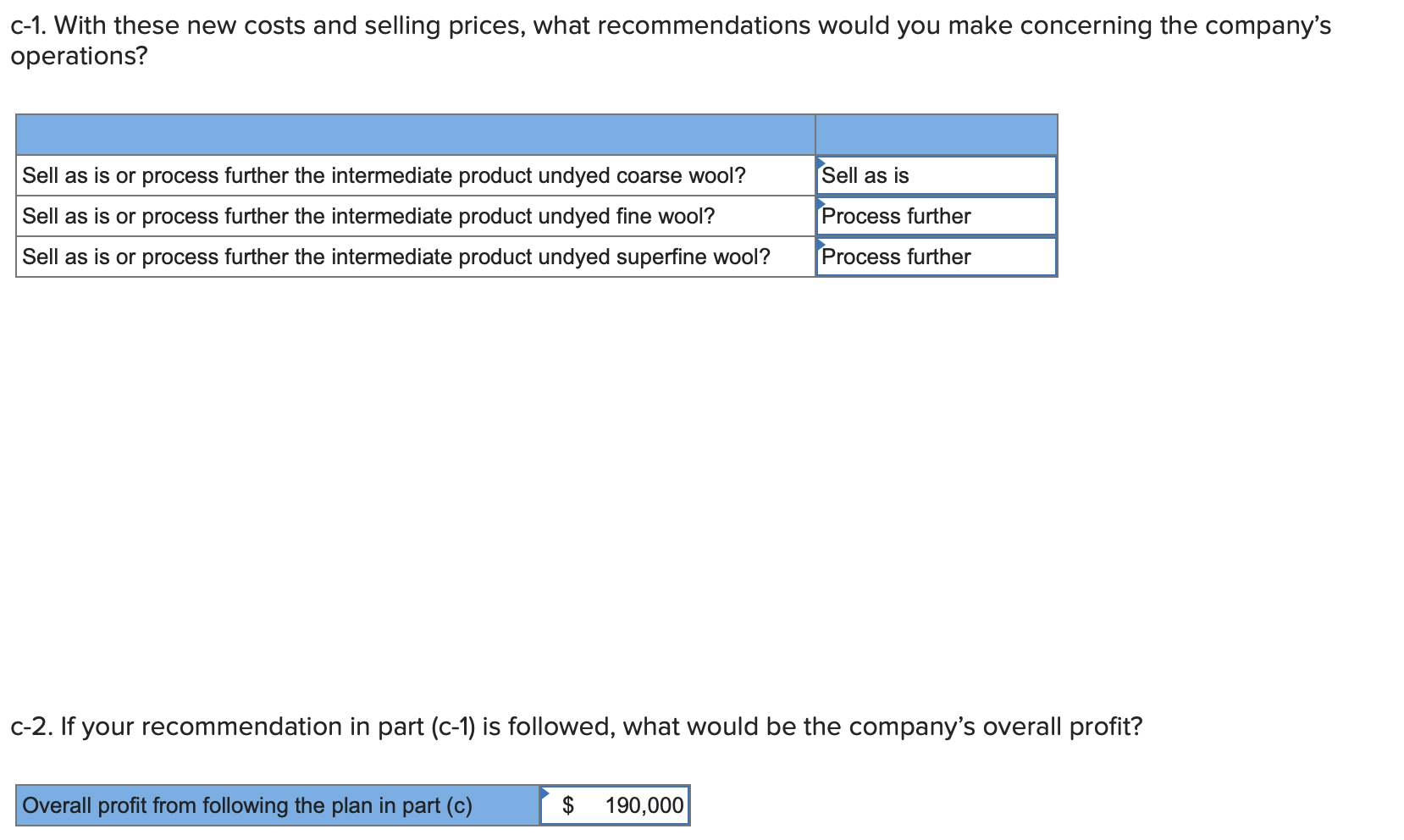Image resolution: width=1404 pixels, height=840 pixels.
Task: Click the 'c-2.' question number
Action: (x=32, y=727)
